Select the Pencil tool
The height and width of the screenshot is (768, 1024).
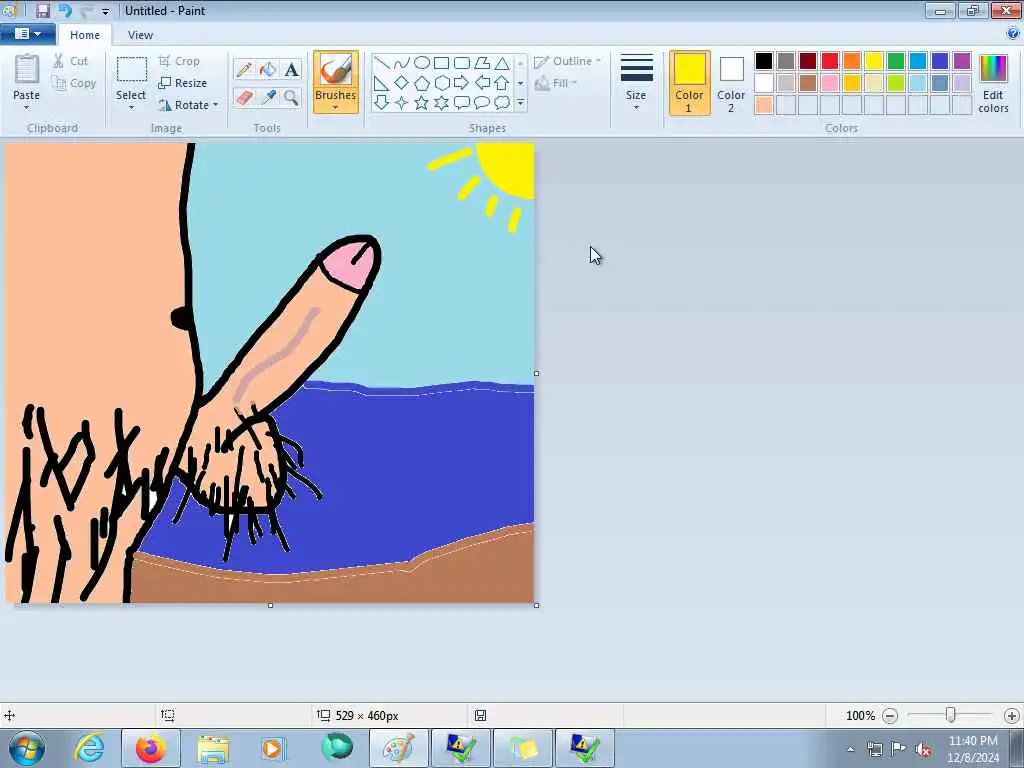pyautogui.click(x=244, y=69)
